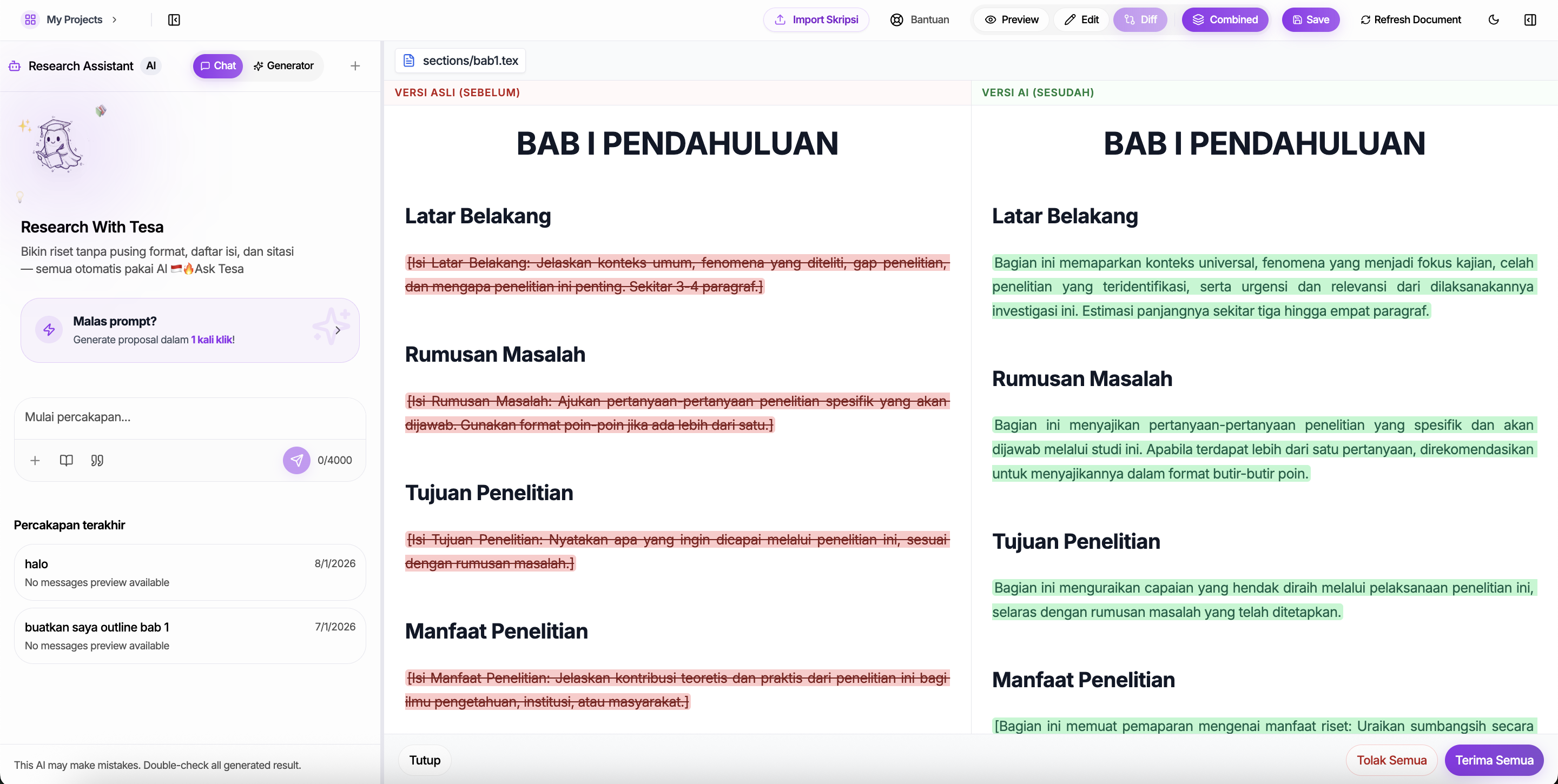Collapse the right editor panel
The width and height of the screenshot is (1558, 784).
1531,19
